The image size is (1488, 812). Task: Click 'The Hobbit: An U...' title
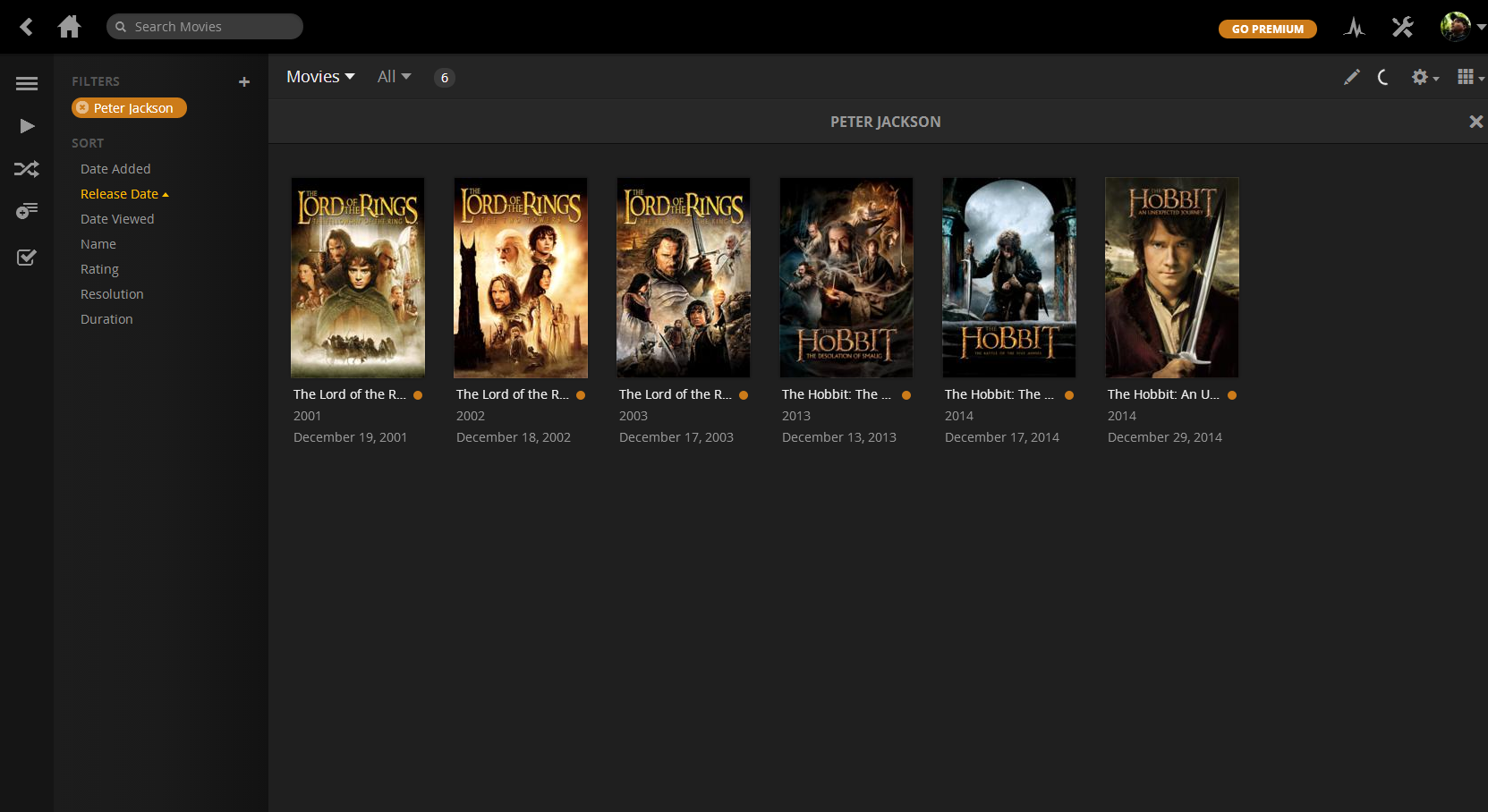coord(1163,394)
